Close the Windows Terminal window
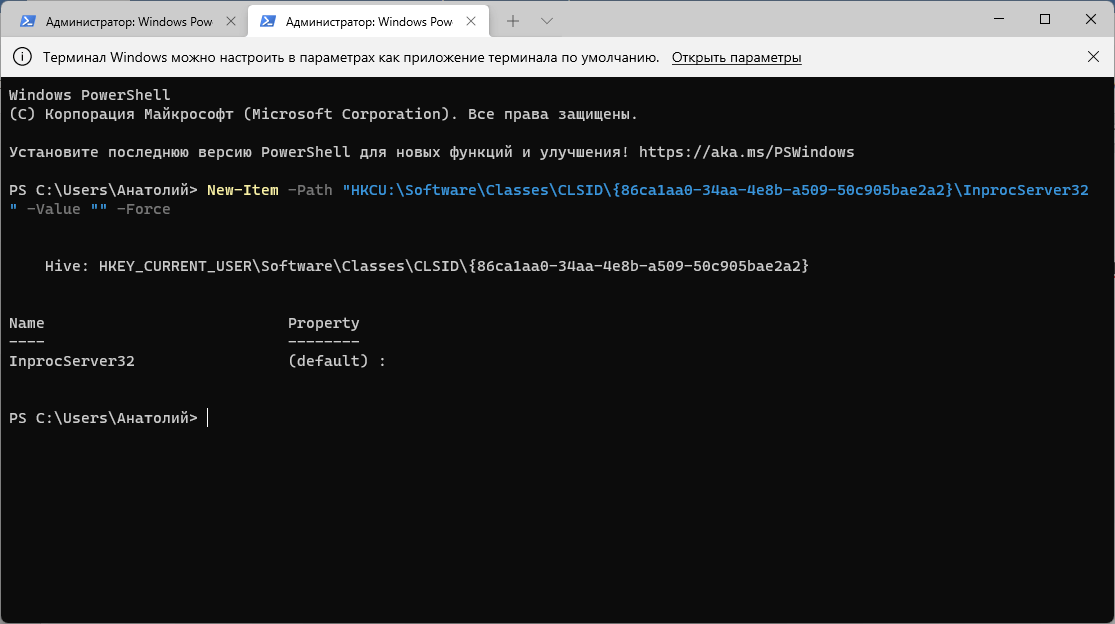This screenshot has width=1115, height=624. point(1091,20)
